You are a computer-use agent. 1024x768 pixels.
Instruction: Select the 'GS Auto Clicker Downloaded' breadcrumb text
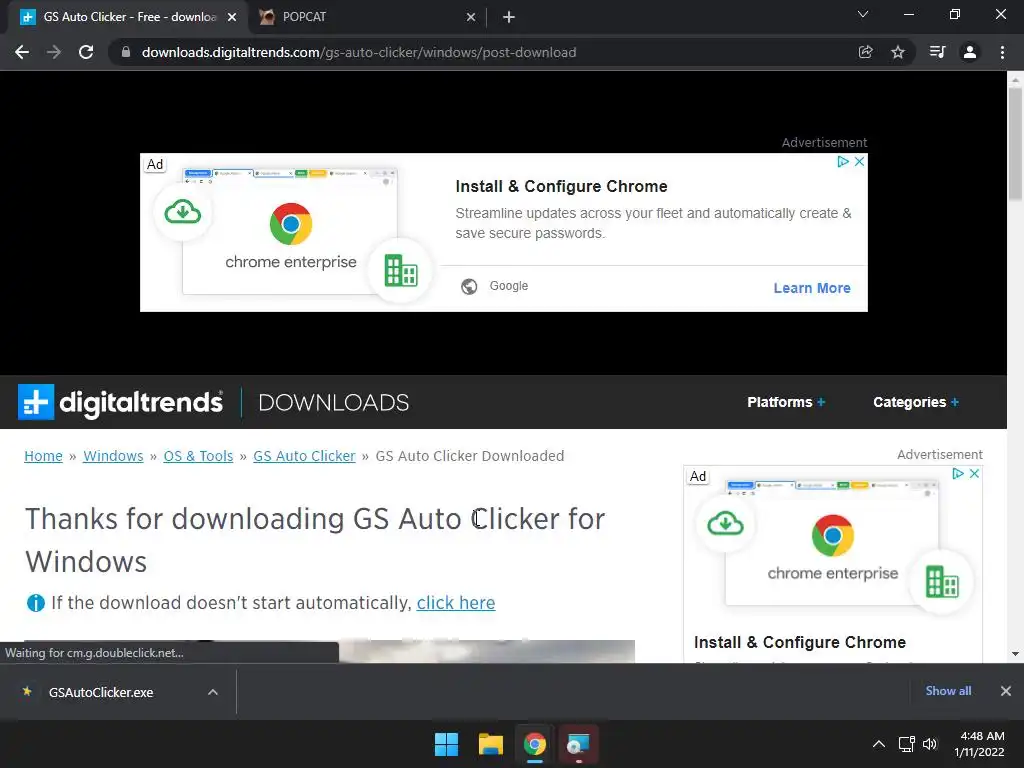[470, 456]
